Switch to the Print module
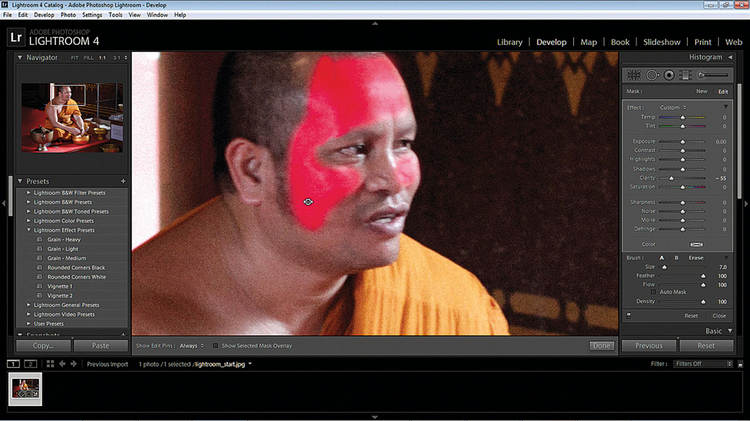Screen dimensions: 750x421 tap(703, 42)
